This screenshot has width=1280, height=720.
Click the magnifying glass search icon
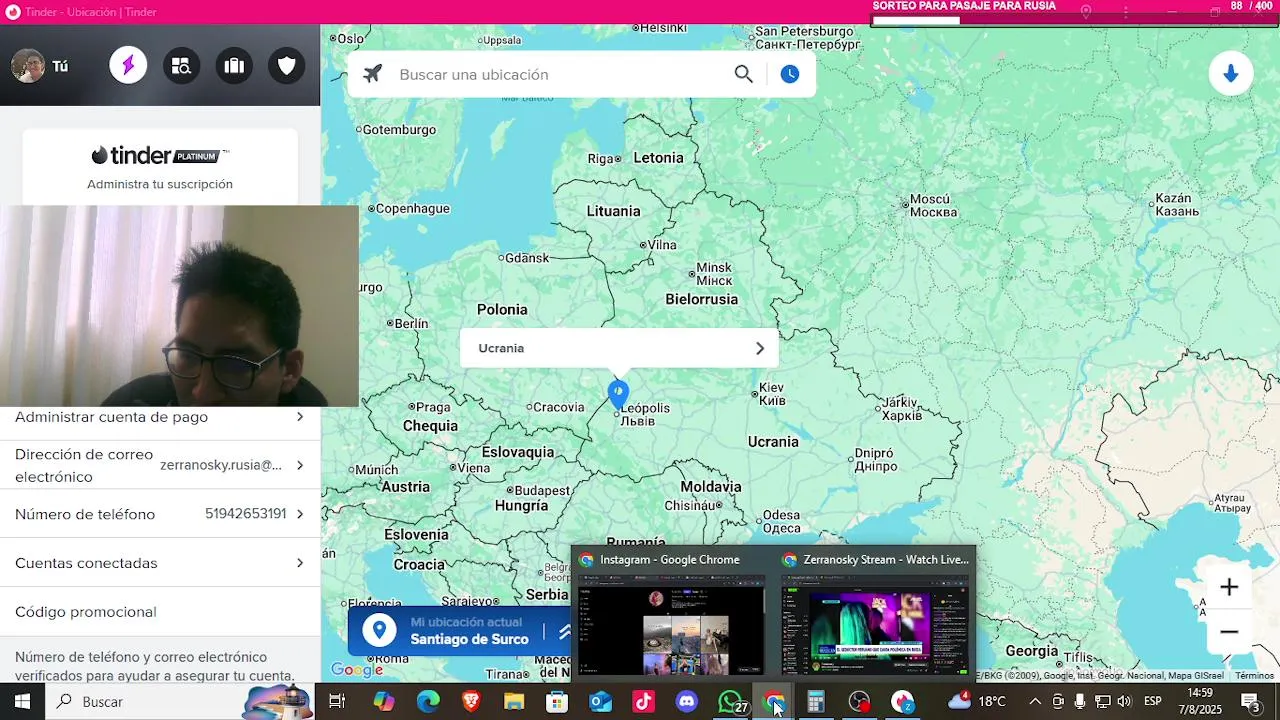pyautogui.click(x=743, y=74)
